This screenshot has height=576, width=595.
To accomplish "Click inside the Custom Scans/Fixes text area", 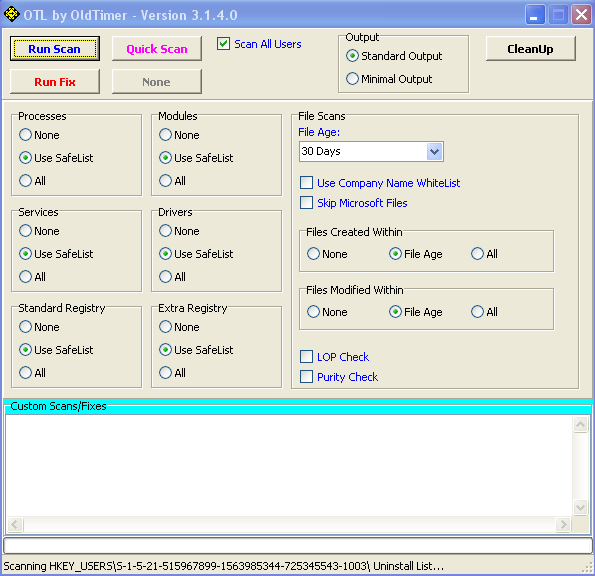I will click(x=289, y=466).
